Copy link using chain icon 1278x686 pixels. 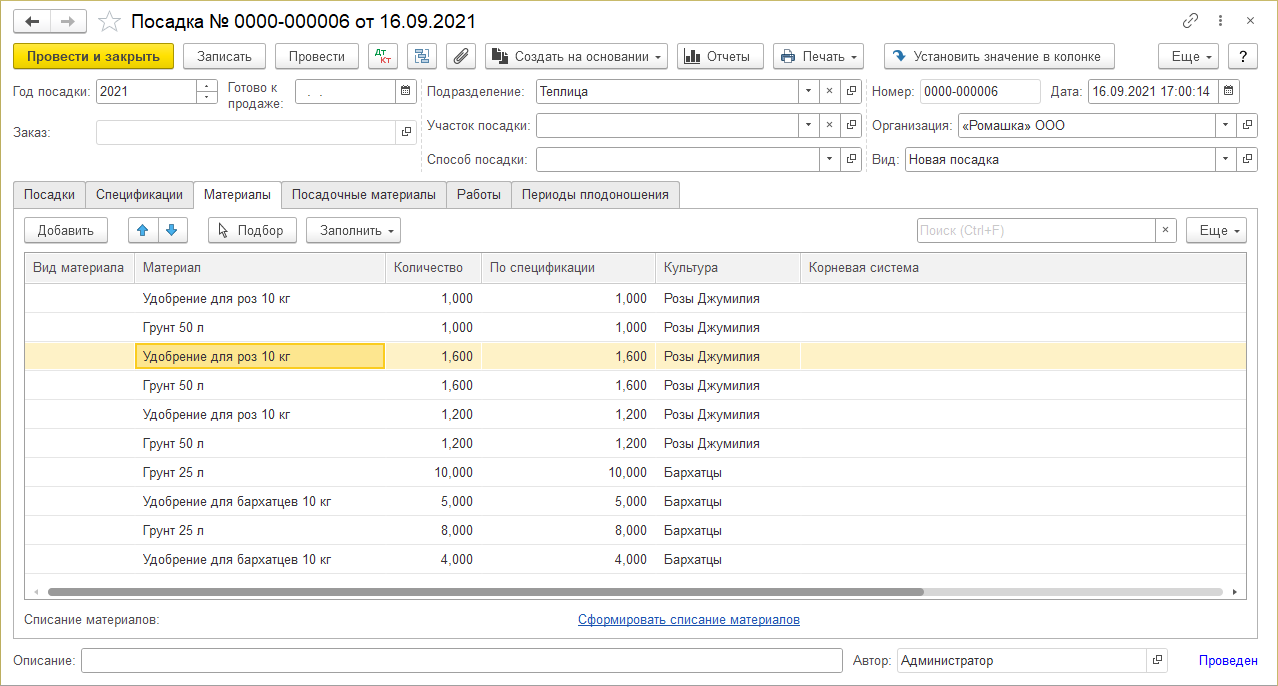coord(1190,21)
